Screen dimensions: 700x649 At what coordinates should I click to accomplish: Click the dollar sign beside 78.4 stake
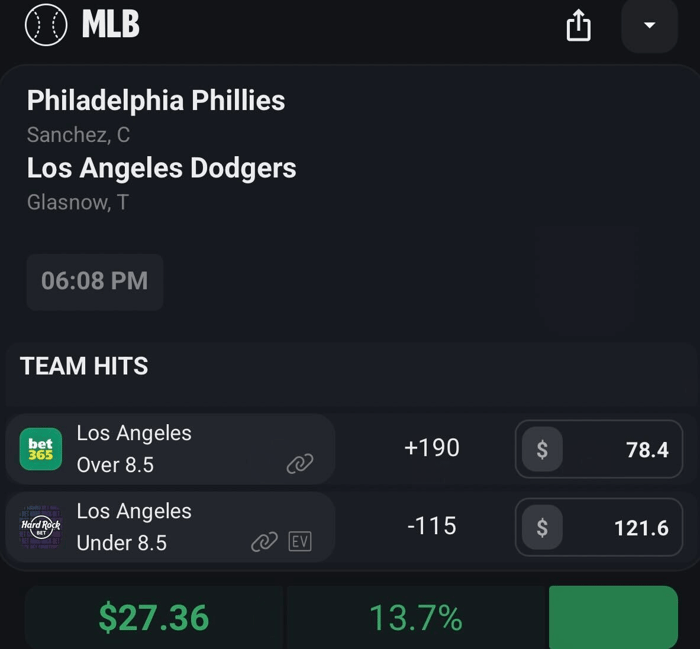point(541,450)
